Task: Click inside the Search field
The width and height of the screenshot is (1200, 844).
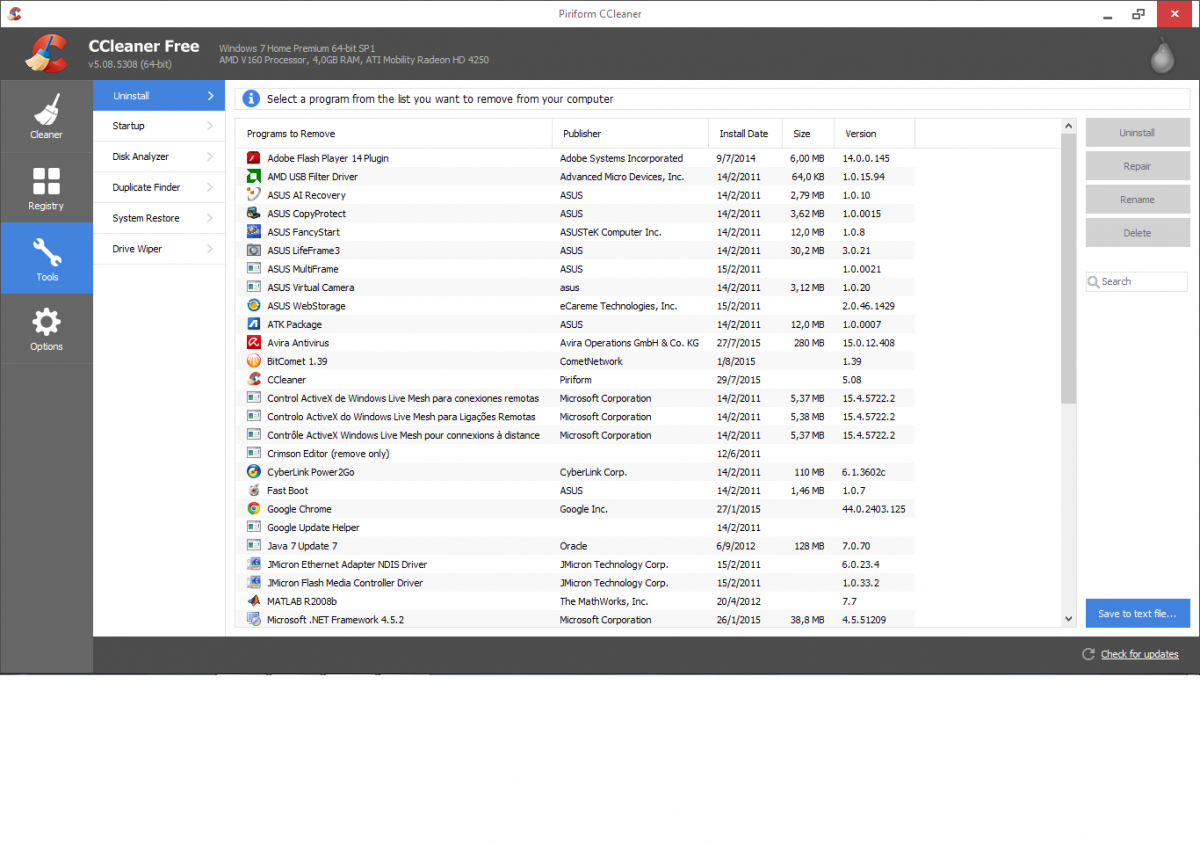Action: pyautogui.click(x=1137, y=282)
